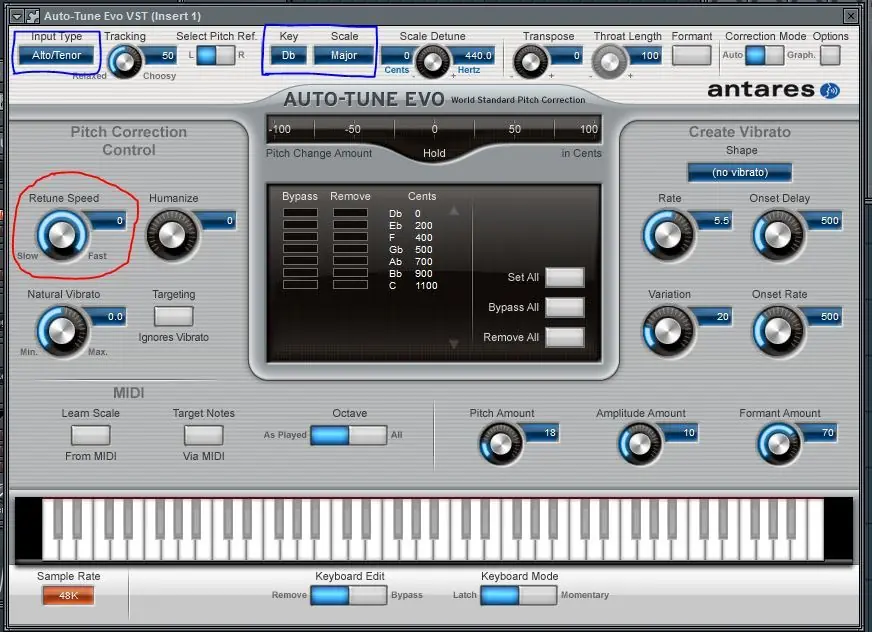This screenshot has height=632, width=872.
Task: Toggle Keyboard Mode Latch/Momentary switch
Action: click(518, 595)
